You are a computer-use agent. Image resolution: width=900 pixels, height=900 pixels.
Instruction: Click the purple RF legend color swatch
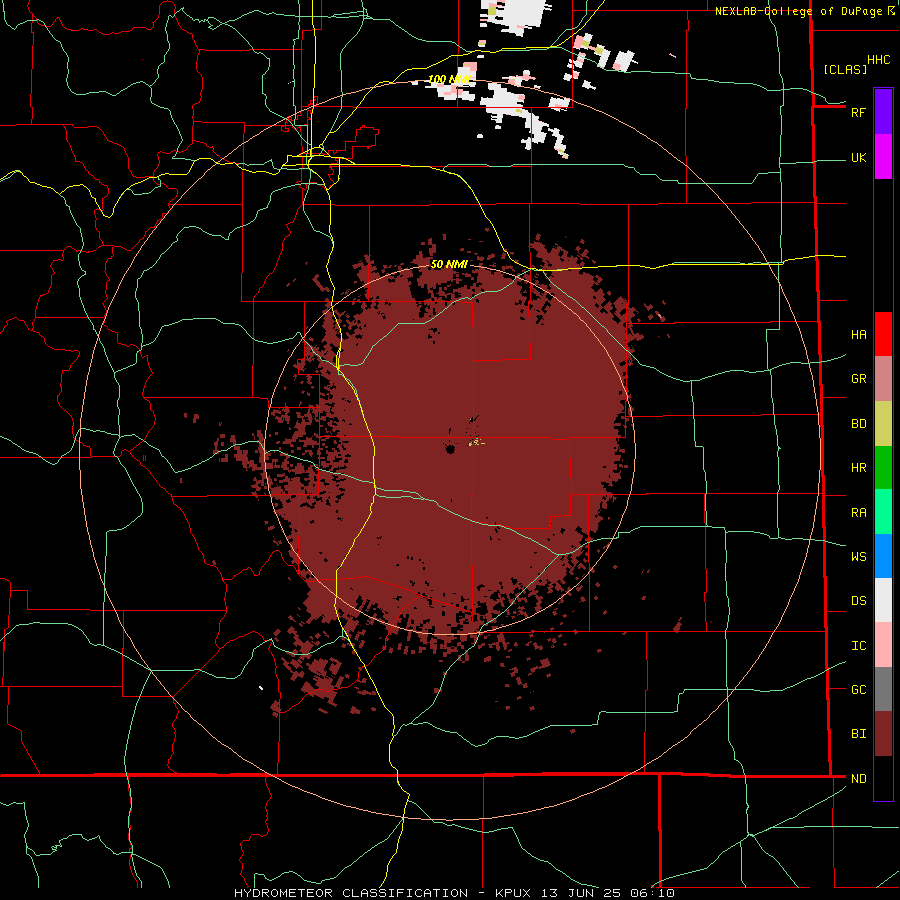click(883, 111)
